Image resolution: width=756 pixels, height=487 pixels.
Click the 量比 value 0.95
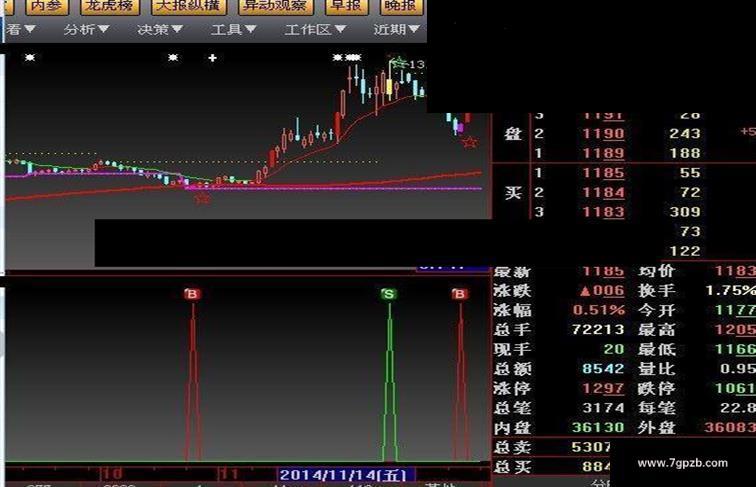pos(738,369)
